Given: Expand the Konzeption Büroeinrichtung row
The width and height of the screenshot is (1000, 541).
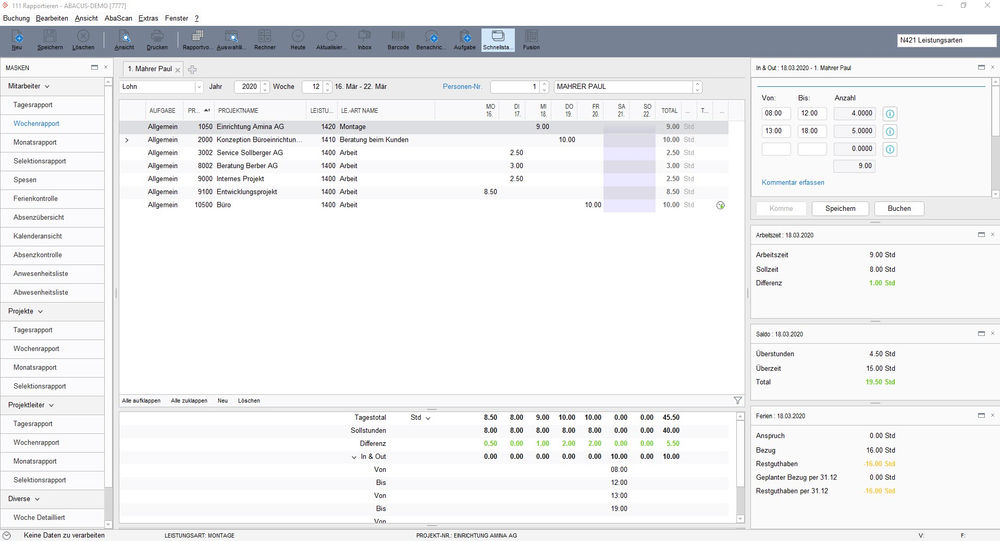Looking at the screenshot, I should click(127, 140).
